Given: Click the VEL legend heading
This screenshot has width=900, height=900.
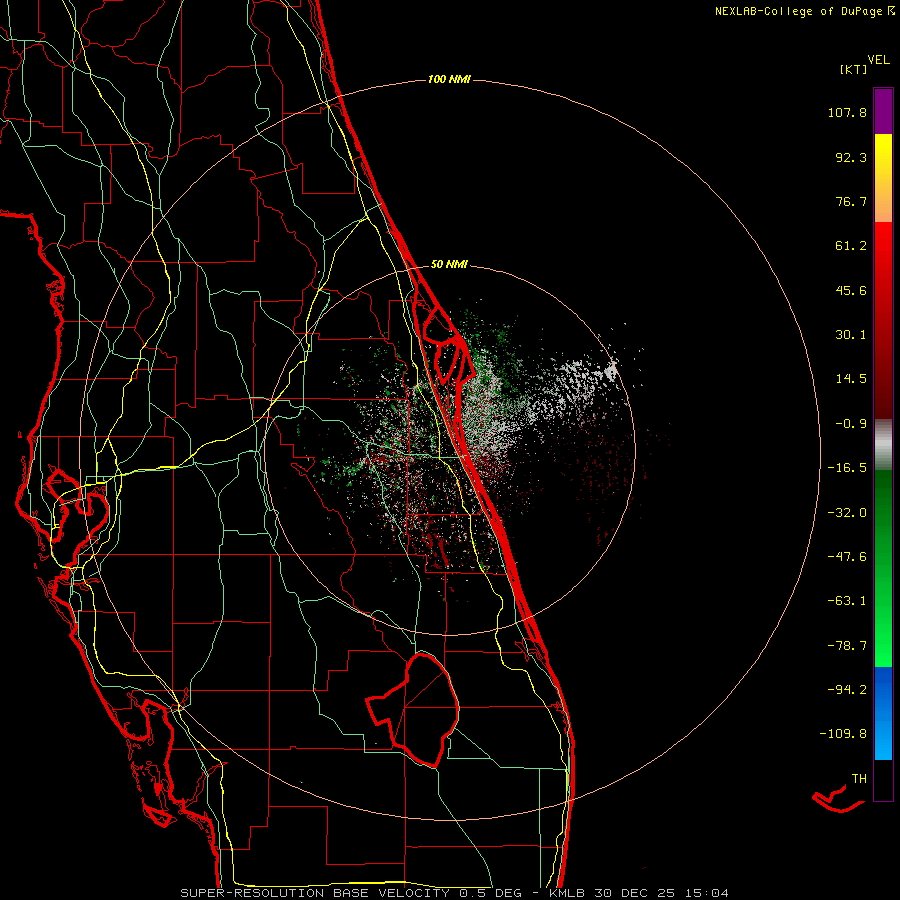Looking at the screenshot, I should point(878,60).
